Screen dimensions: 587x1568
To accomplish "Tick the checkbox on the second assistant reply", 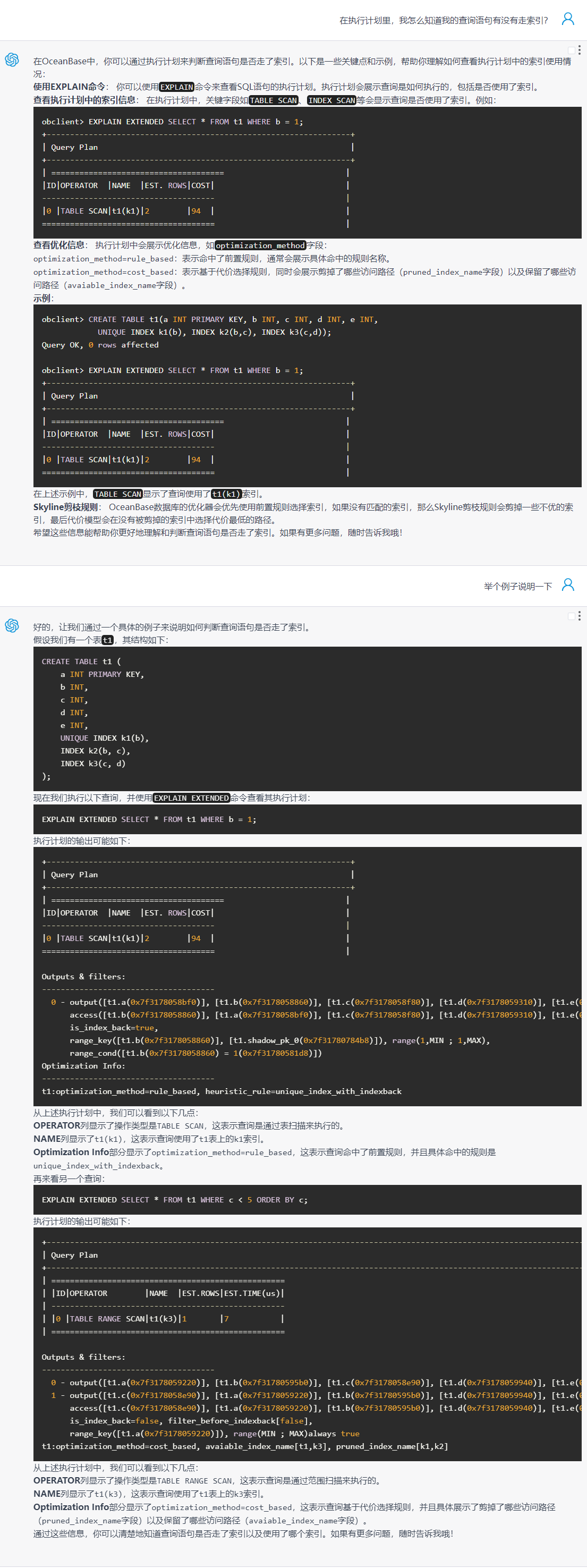I will 571,616.
